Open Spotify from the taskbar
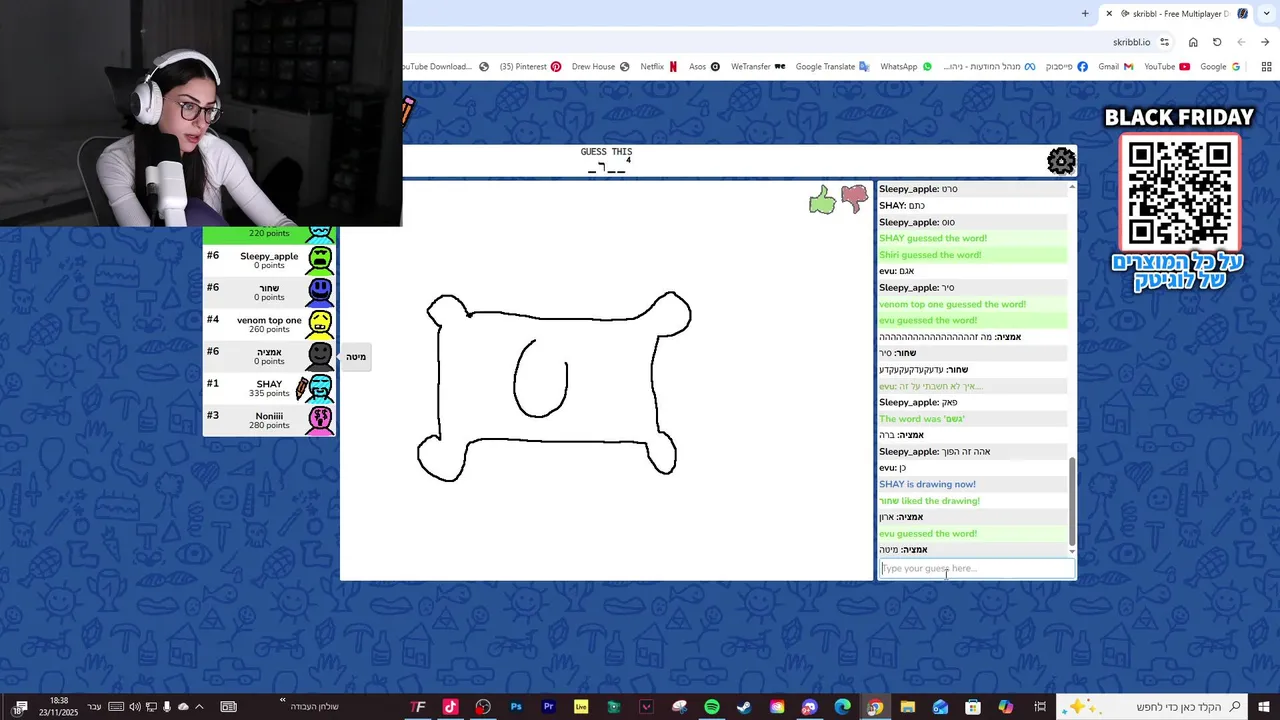Image resolution: width=1280 pixels, height=720 pixels. coord(712,707)
